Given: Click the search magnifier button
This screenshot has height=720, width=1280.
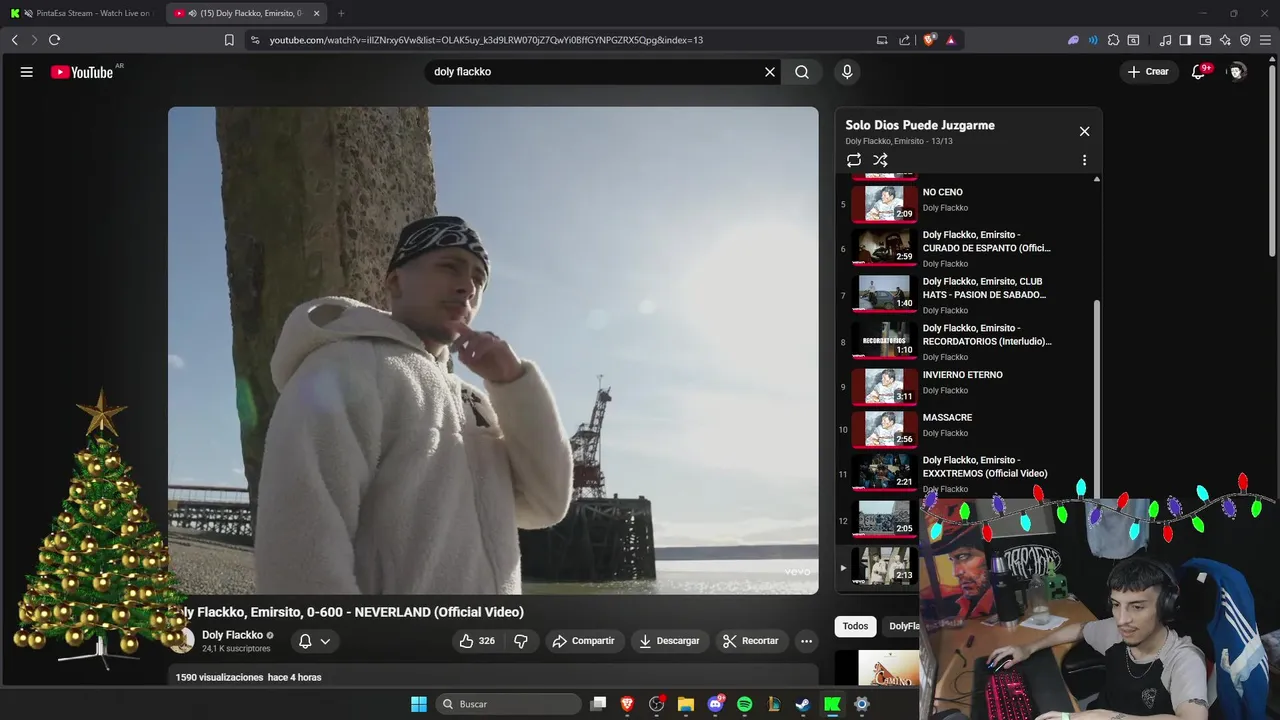Looking at the screenshot, I should tap(802, 72).
